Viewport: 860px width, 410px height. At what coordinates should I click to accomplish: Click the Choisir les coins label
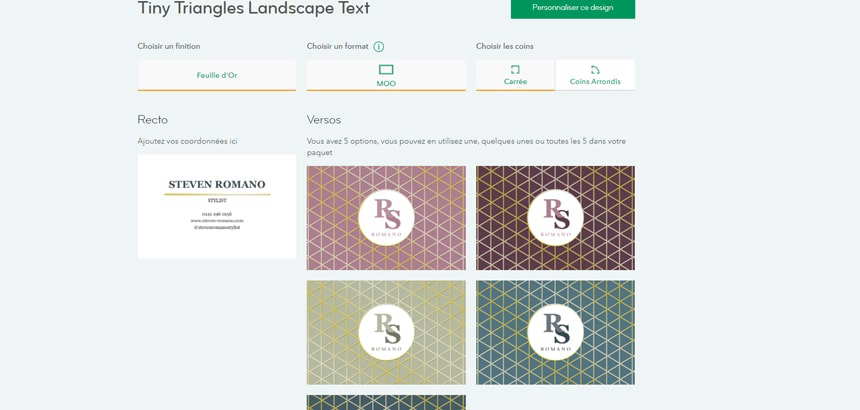coord(505,47)
